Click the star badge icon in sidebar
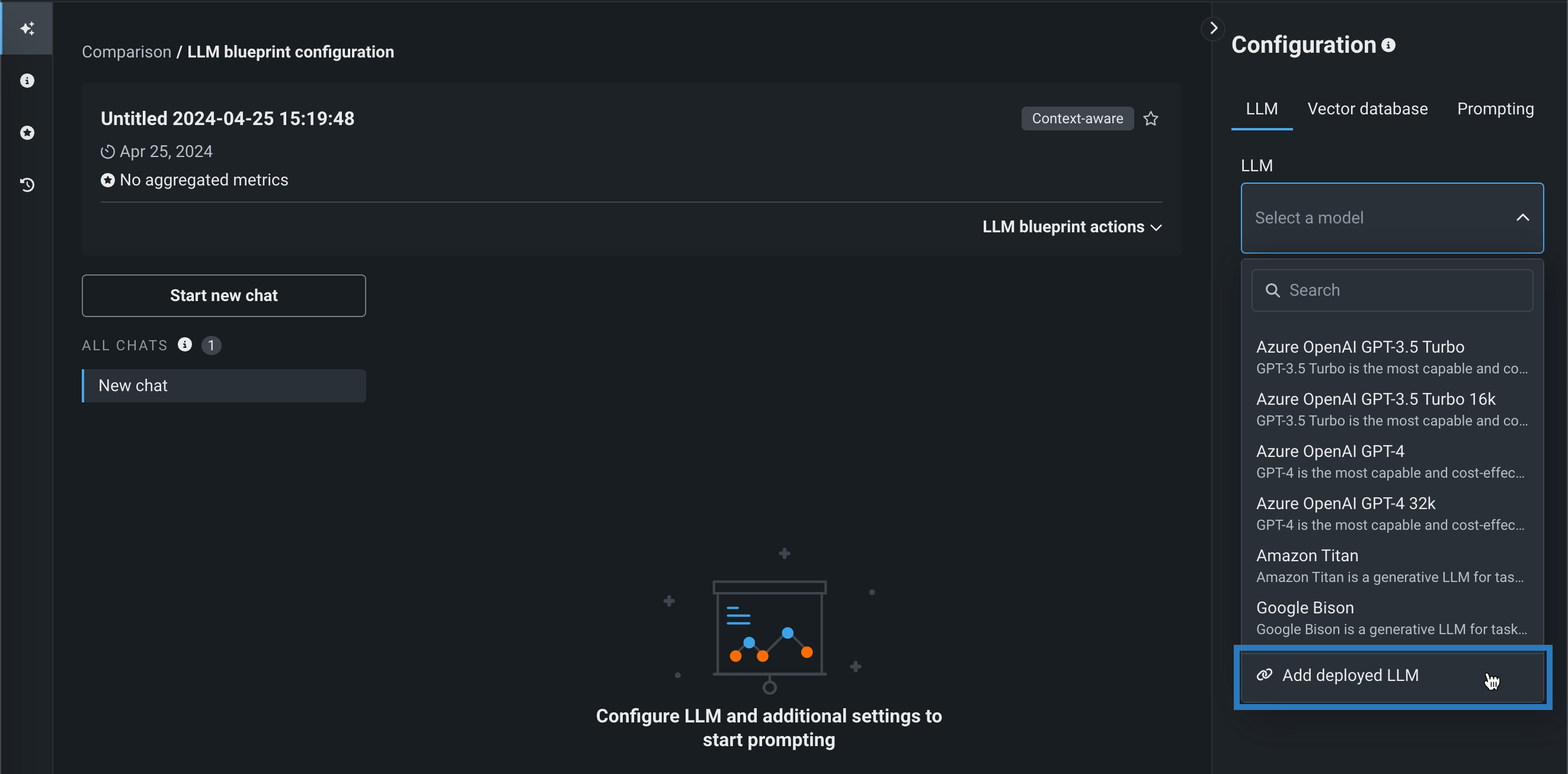The height and width of the screenshot is (774, 1568). click(x=27, y=133)
